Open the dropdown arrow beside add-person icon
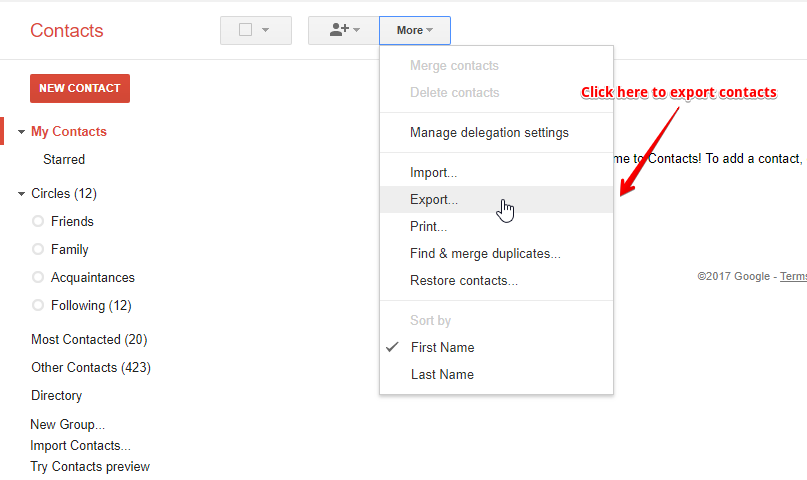 pos(357,30)
